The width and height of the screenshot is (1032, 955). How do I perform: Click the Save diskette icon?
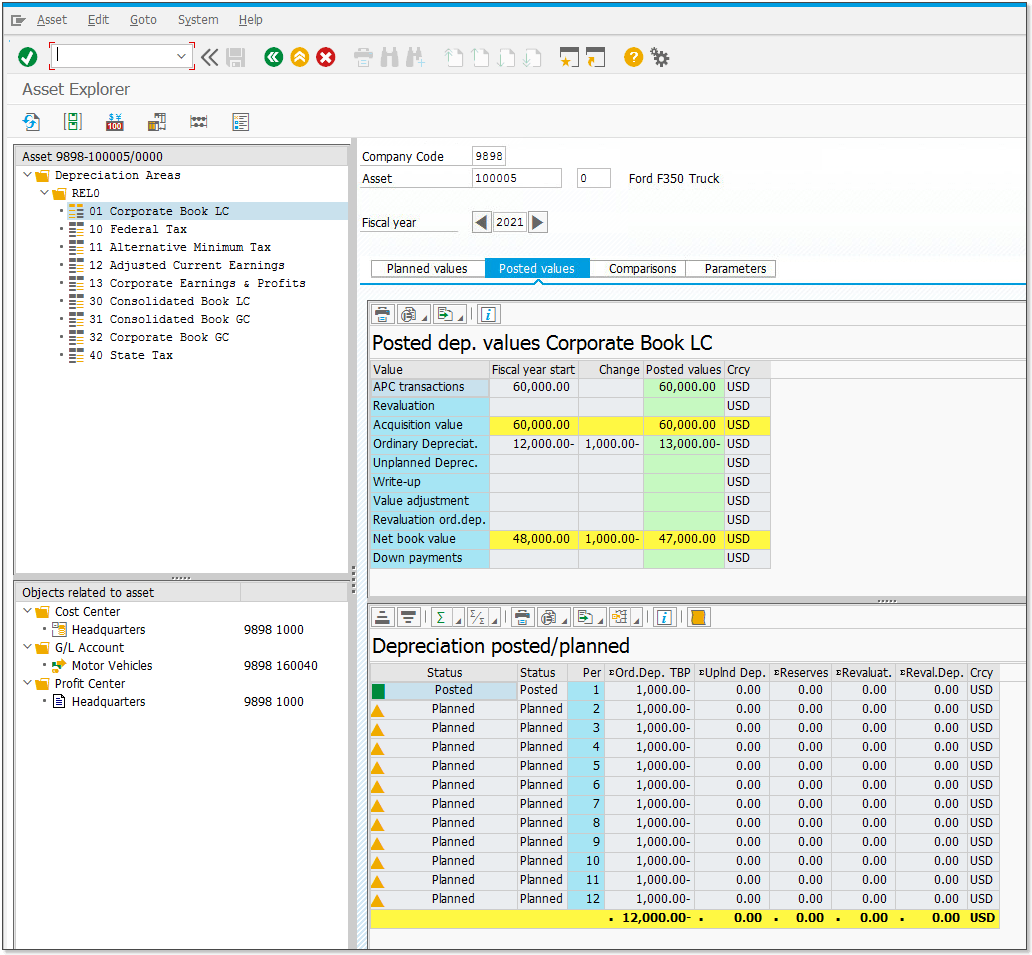point(236,57)
